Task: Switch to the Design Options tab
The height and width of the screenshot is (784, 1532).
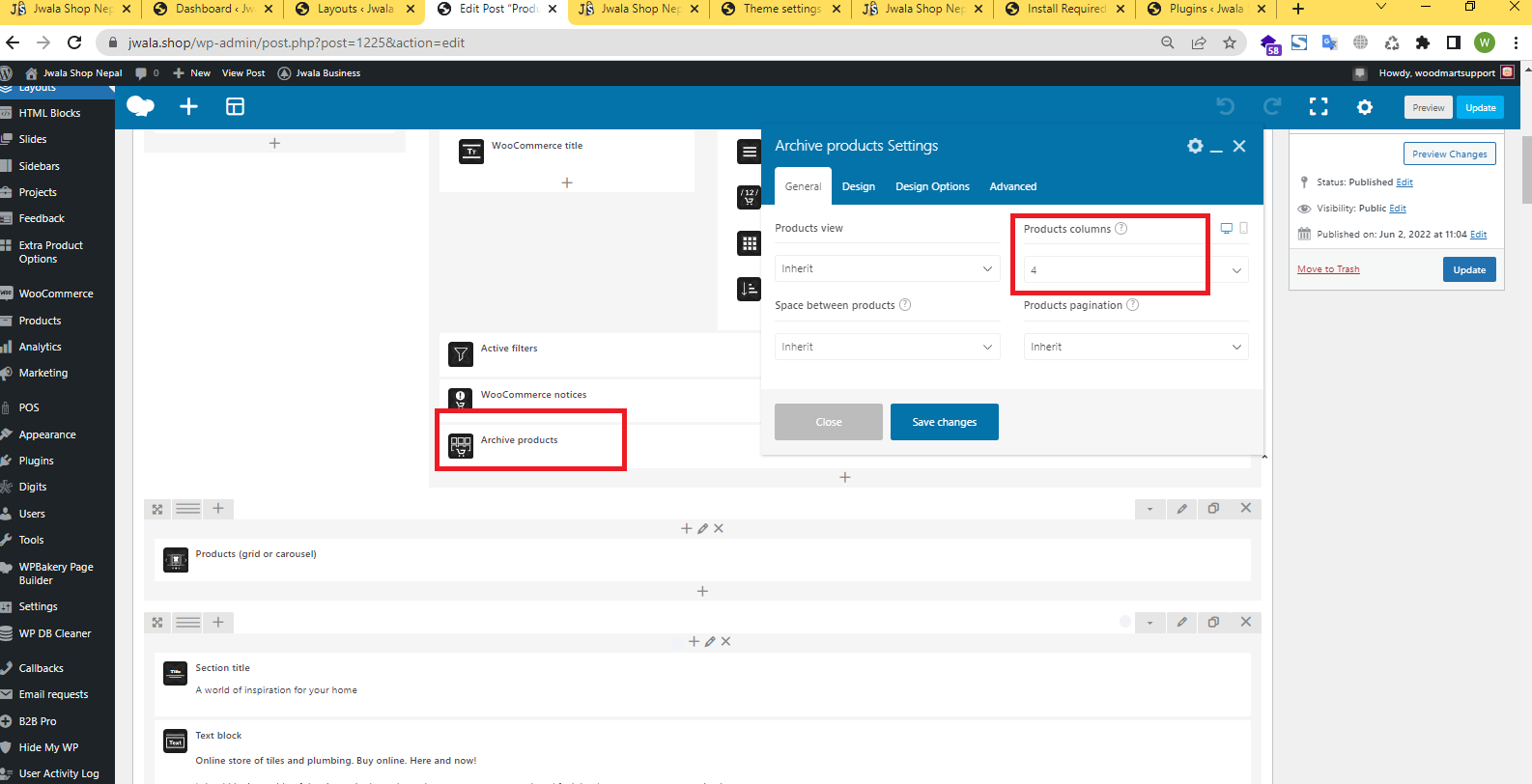Action: click(x=932, y=186)
